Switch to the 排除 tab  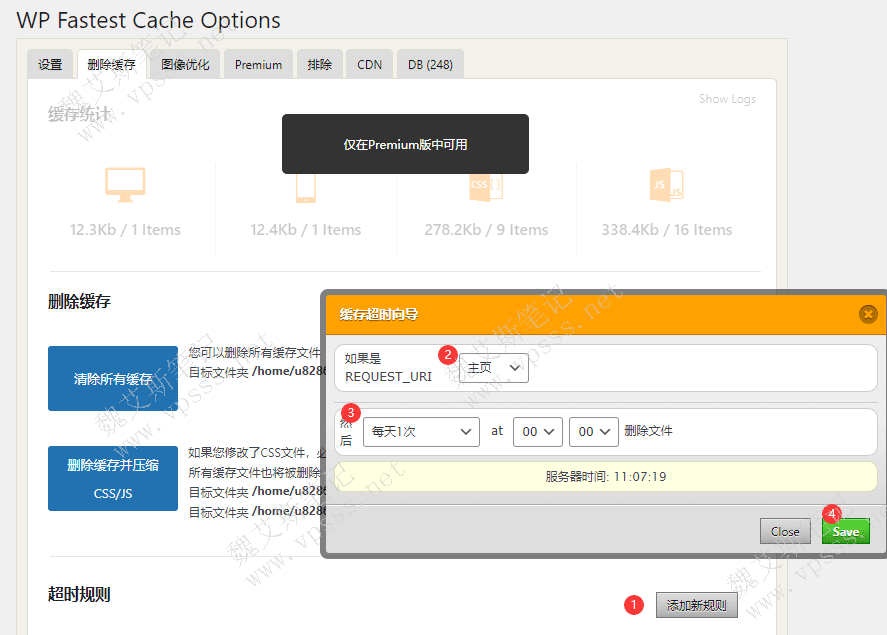point(320,64)
